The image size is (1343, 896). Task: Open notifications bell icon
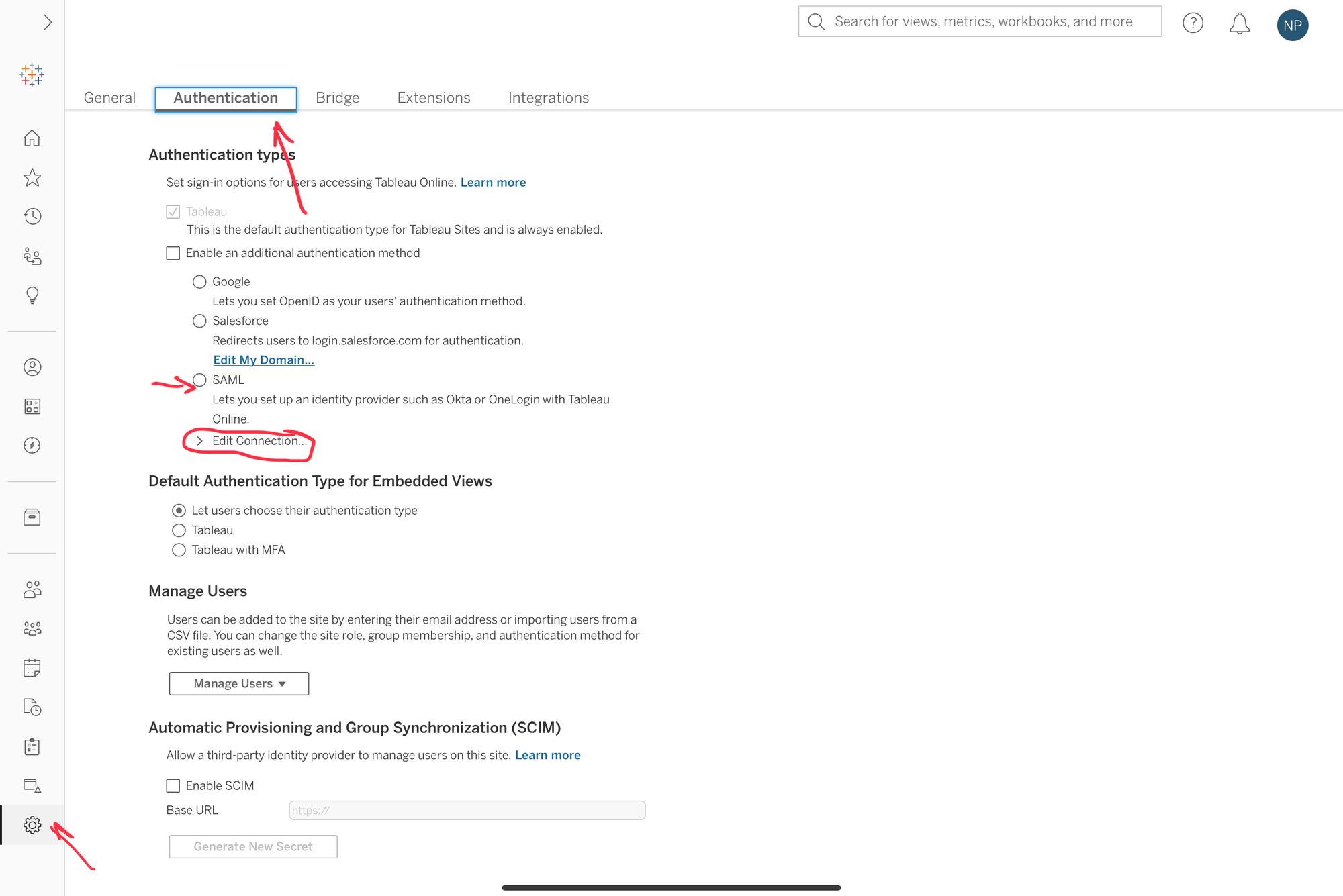pyautogui.click(x=1240, y=23)
